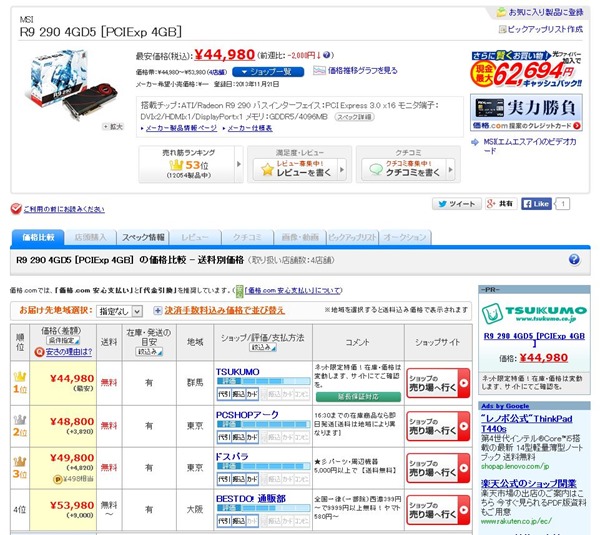Open the TSUKUMO PR ad logo
This screenshot has width=600, height=535.
[534, 314]
